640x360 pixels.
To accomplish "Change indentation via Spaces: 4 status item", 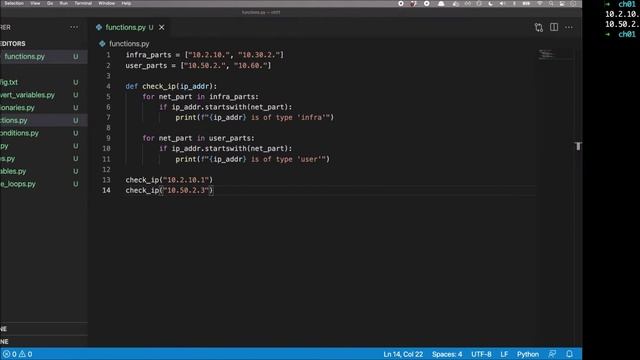I will (x=447, y=354).
